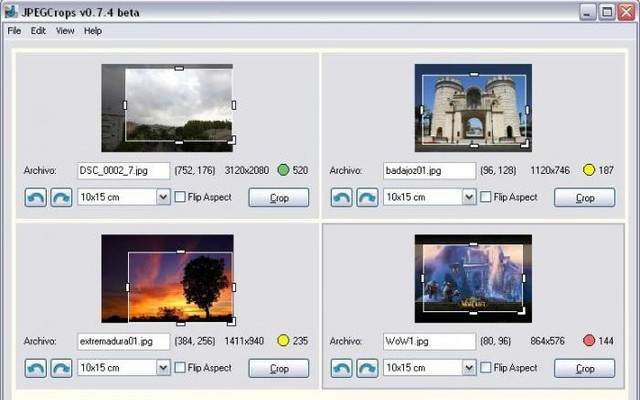Rotate extremadura01.jpg counterclockwise
This screenshot has width=640, height=400.
36,368
